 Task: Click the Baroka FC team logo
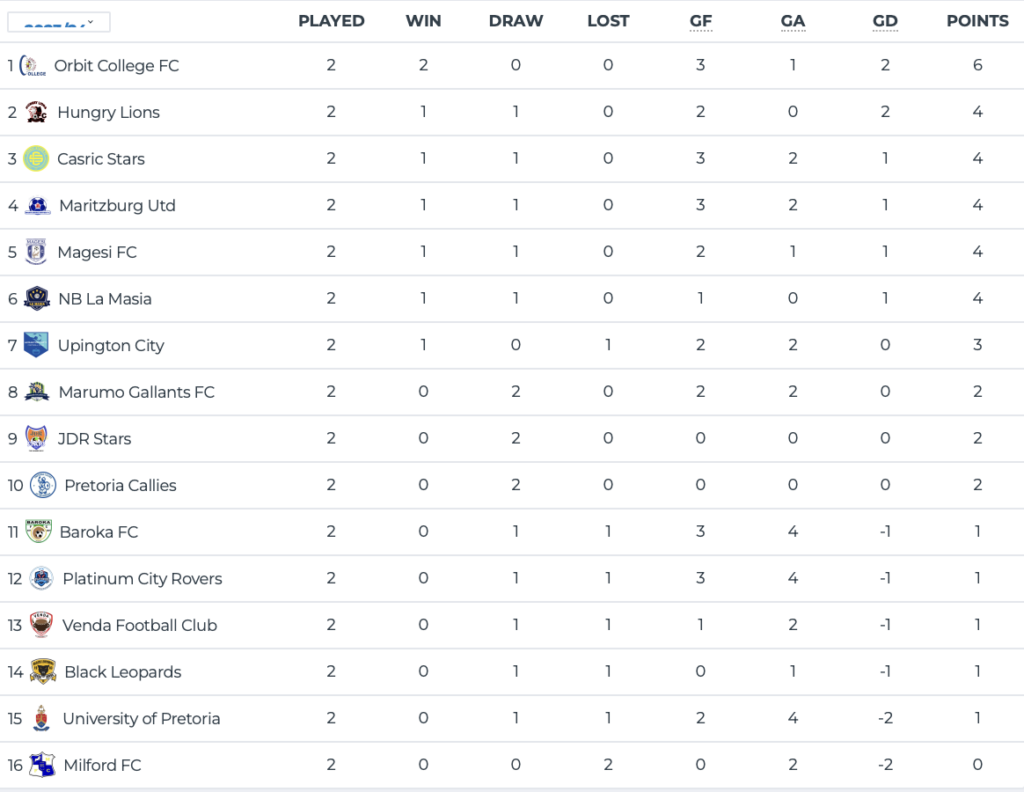[38, 532]
